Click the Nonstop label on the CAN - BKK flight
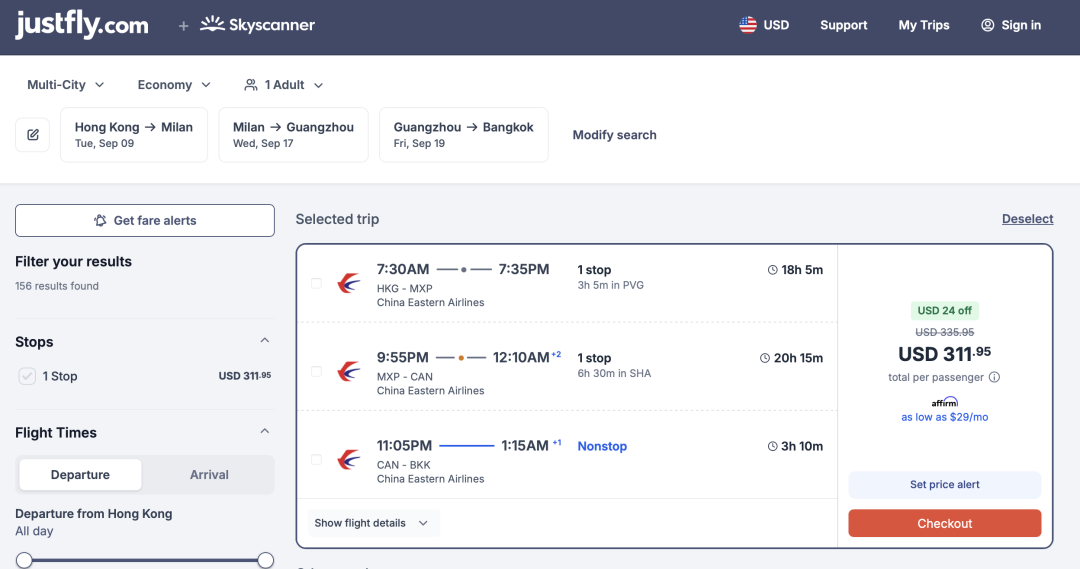Viewport: 1080px width, 569px height. click(602, 446)
